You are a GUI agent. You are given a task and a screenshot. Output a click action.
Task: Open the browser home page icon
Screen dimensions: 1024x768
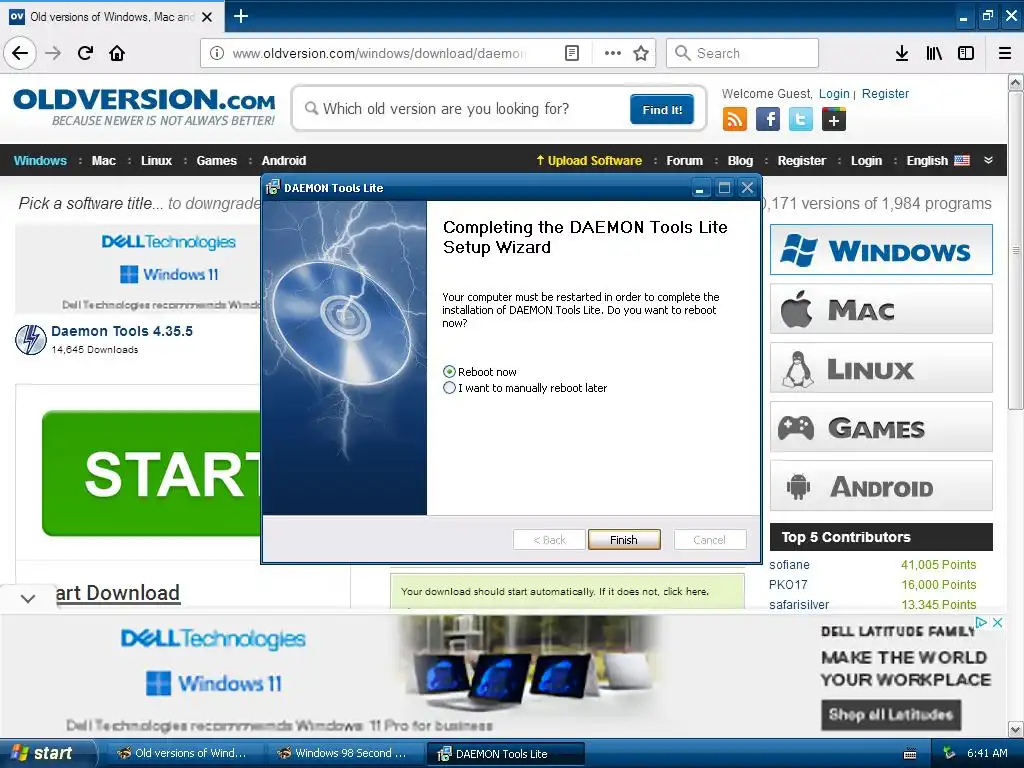pyautogui.click(x=117, y=53)
